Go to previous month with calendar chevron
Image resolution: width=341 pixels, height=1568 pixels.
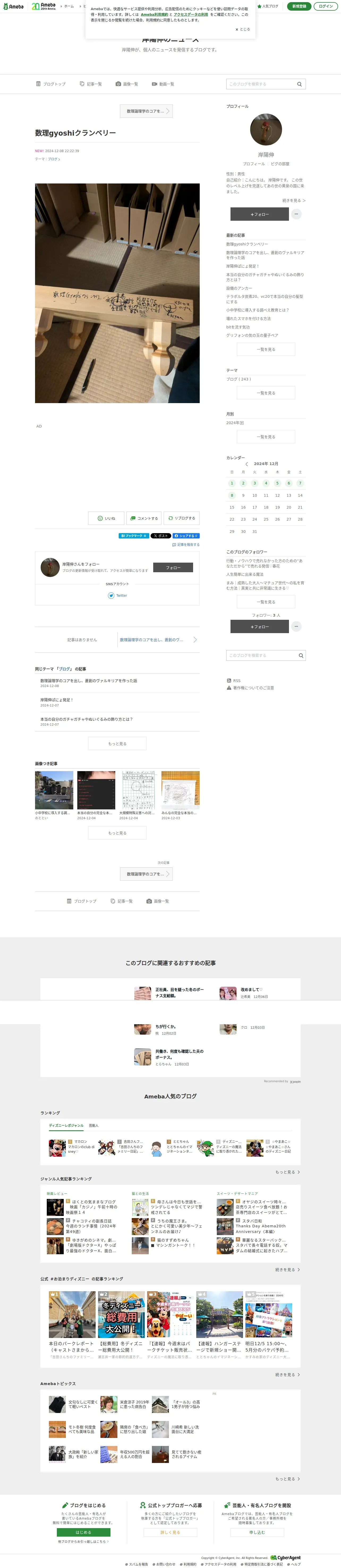point(247,464)
